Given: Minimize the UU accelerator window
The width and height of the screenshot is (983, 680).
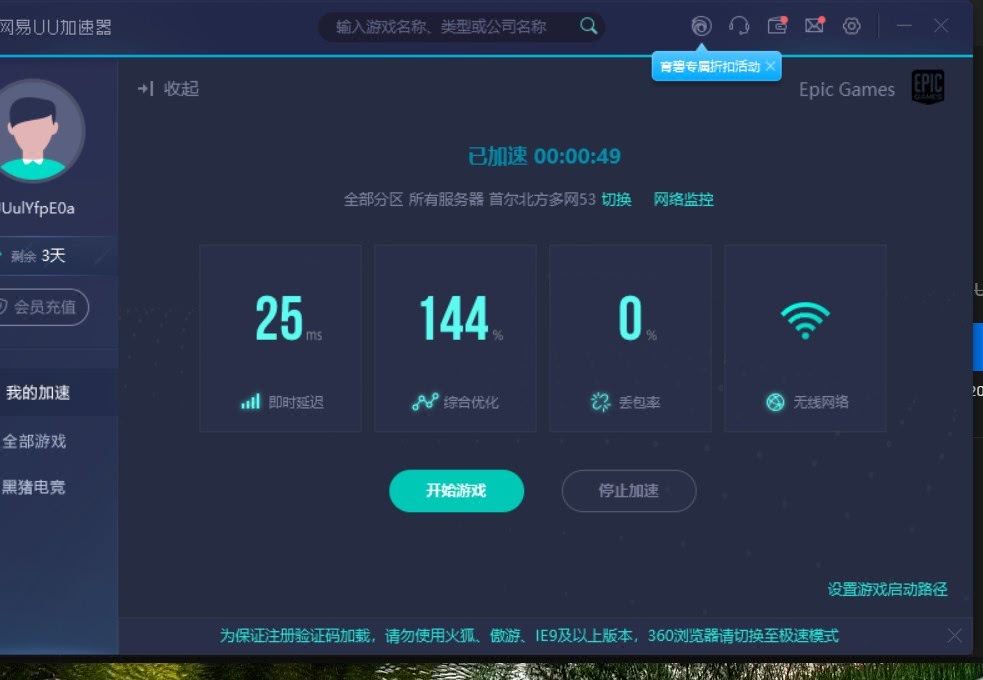Looking at the screenshot, I should [x=903, y=26].
